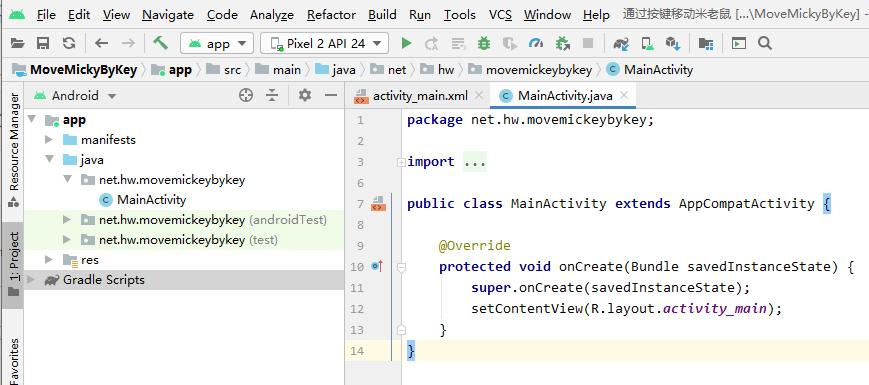Image resolution: width=869 pixels, height=385 pixels.
Task: Collapse the app module tree node
Action: pyautogui.click(x=31, y=119)
